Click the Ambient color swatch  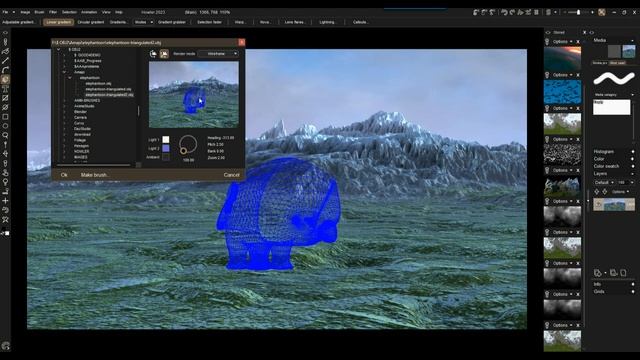pos(166,157)
